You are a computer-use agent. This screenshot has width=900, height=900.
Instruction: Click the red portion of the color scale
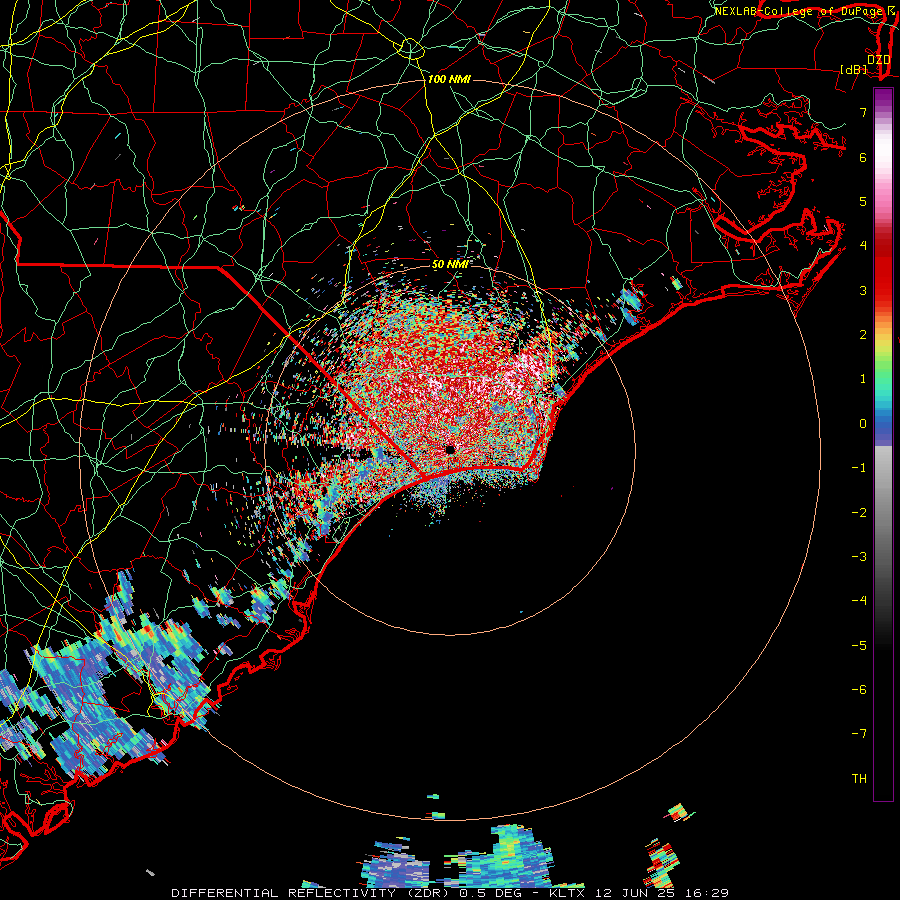coord(883,270)
